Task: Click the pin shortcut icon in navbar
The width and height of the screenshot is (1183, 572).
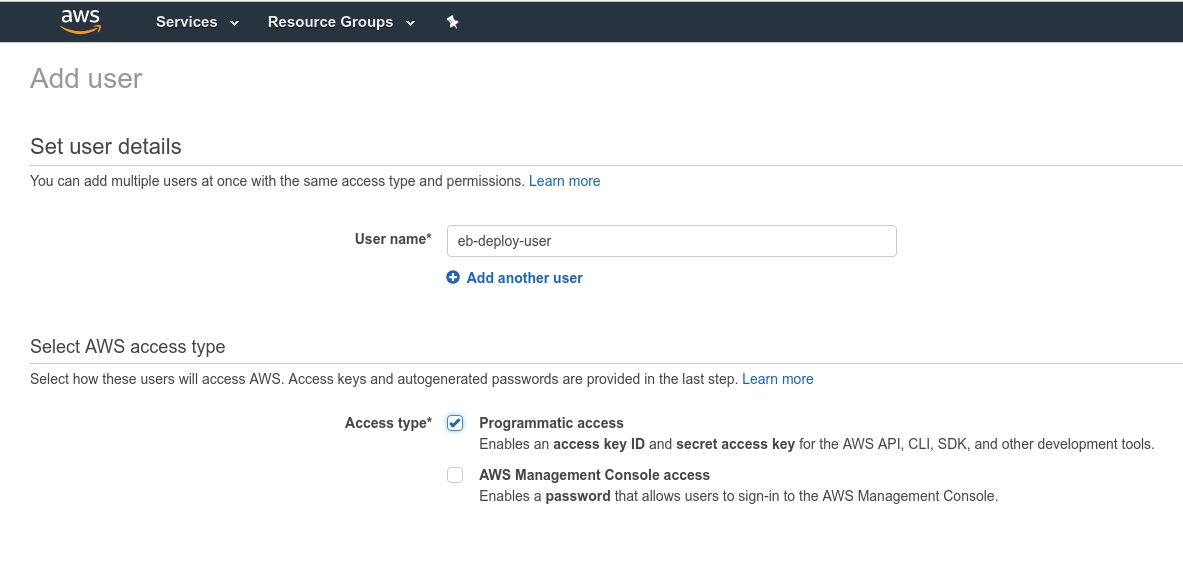Action: click(452, 22)
